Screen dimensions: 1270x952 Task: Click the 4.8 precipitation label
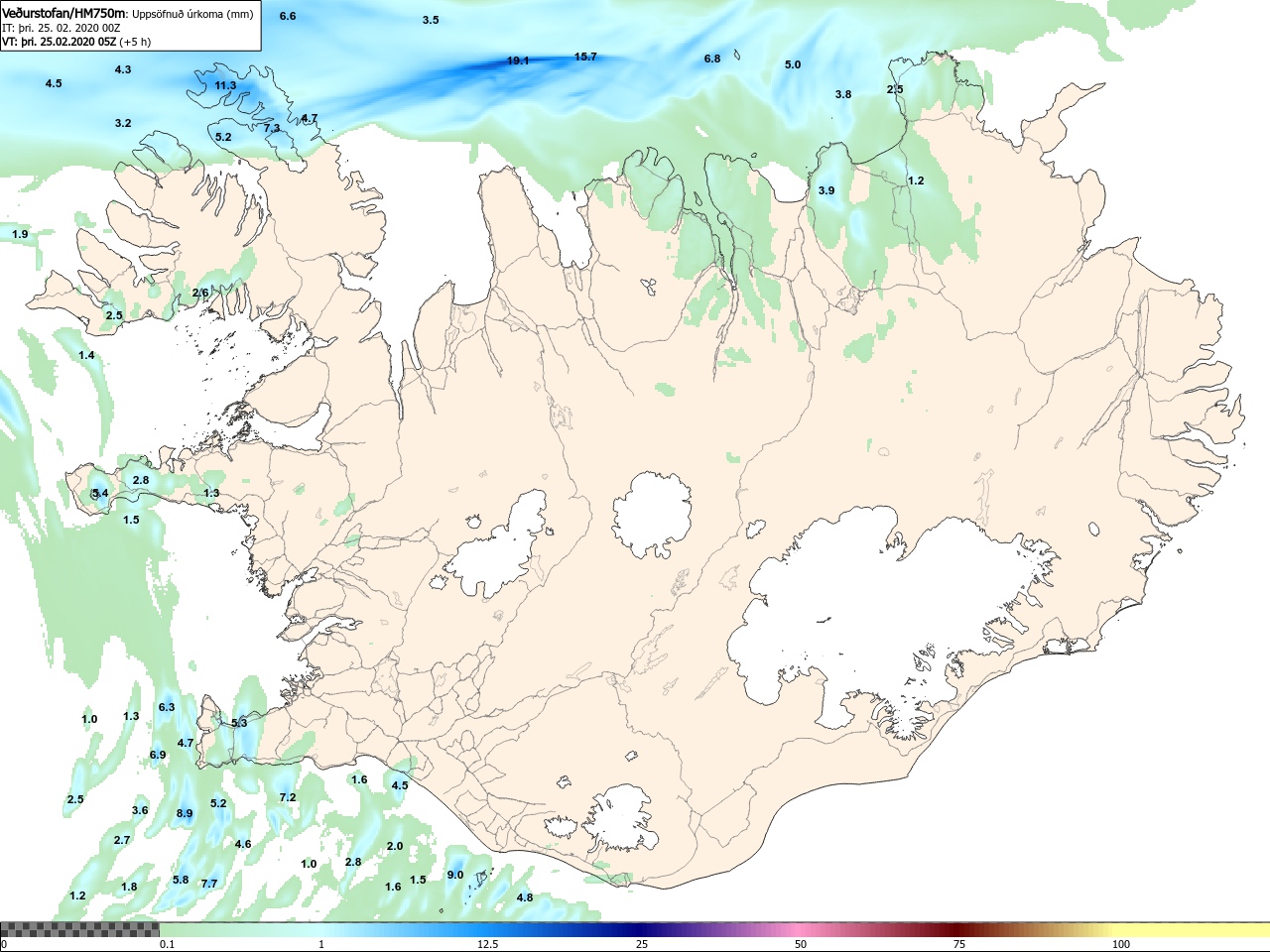525,897
